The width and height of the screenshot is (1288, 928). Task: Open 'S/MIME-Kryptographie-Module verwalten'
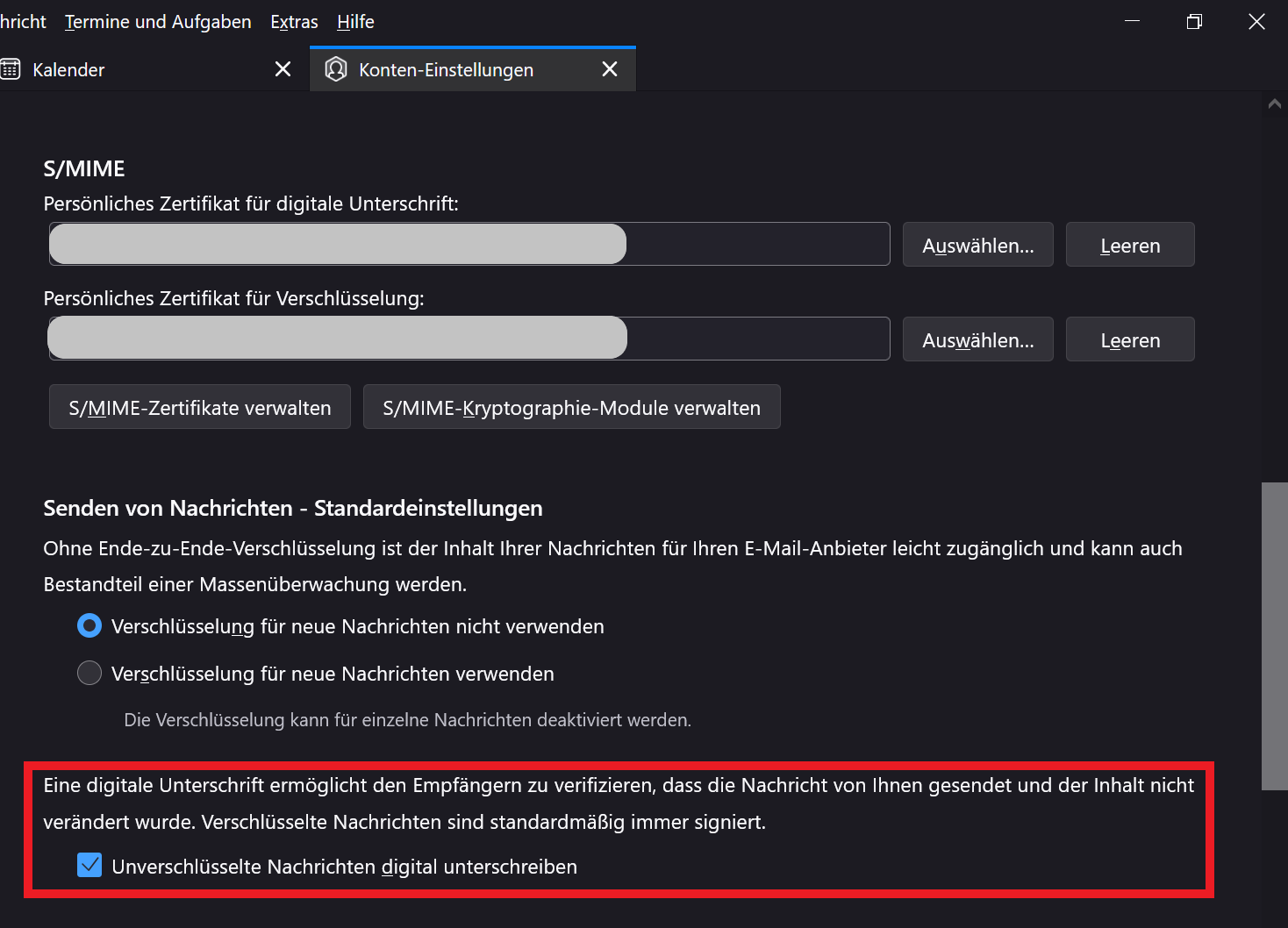click(571, 407)
